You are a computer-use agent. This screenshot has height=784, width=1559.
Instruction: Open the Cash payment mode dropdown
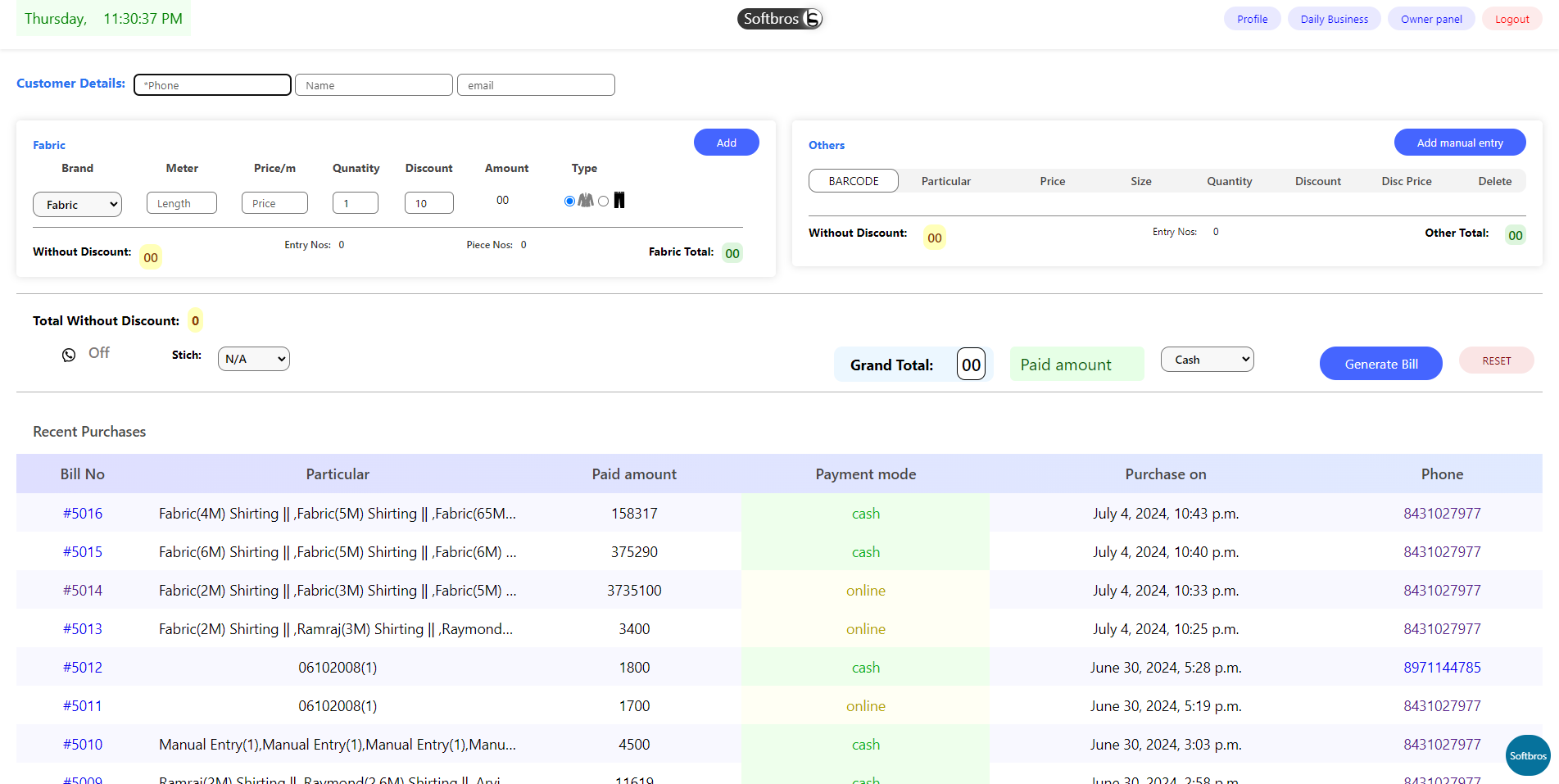(x=1208, y=360)
